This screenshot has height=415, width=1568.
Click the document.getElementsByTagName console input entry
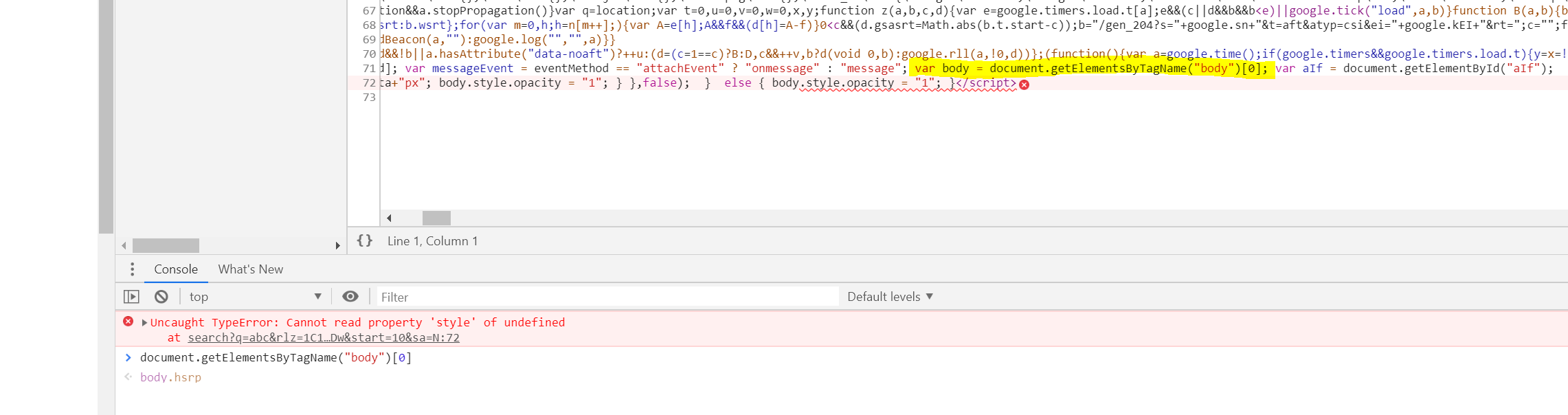(276, 357)
